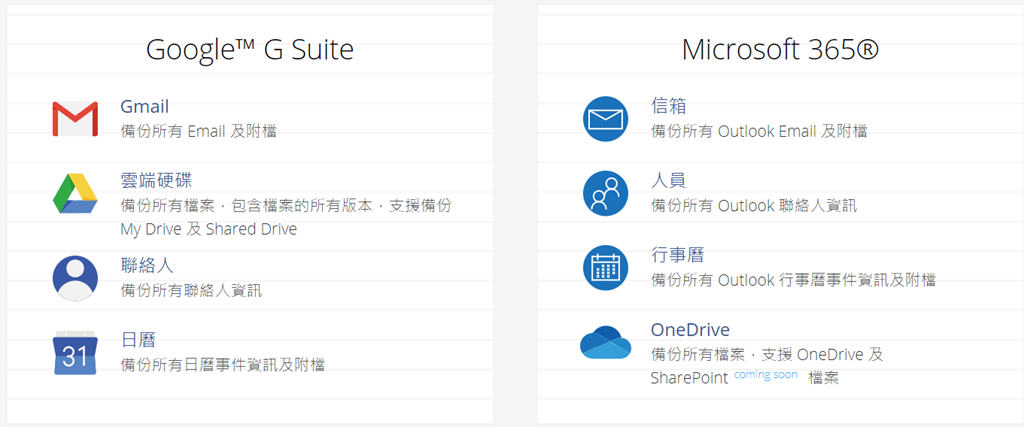1024x427 pixels.
Task: Click the Google G Suite title
Action: [250, 50]
